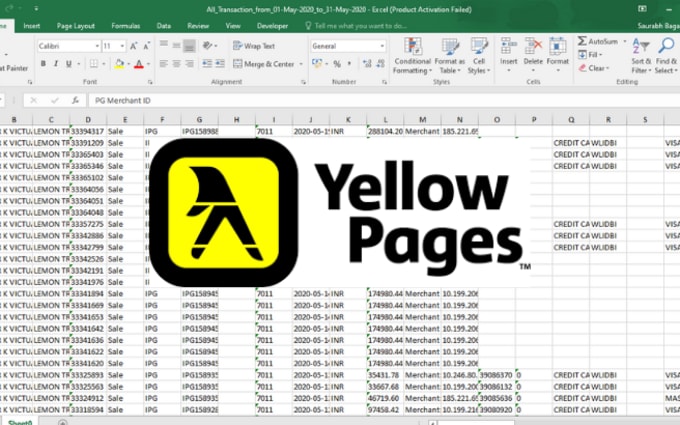Open Conditional Formatting menu
This screenshot has width=680, height=425.
click(412, 56)
